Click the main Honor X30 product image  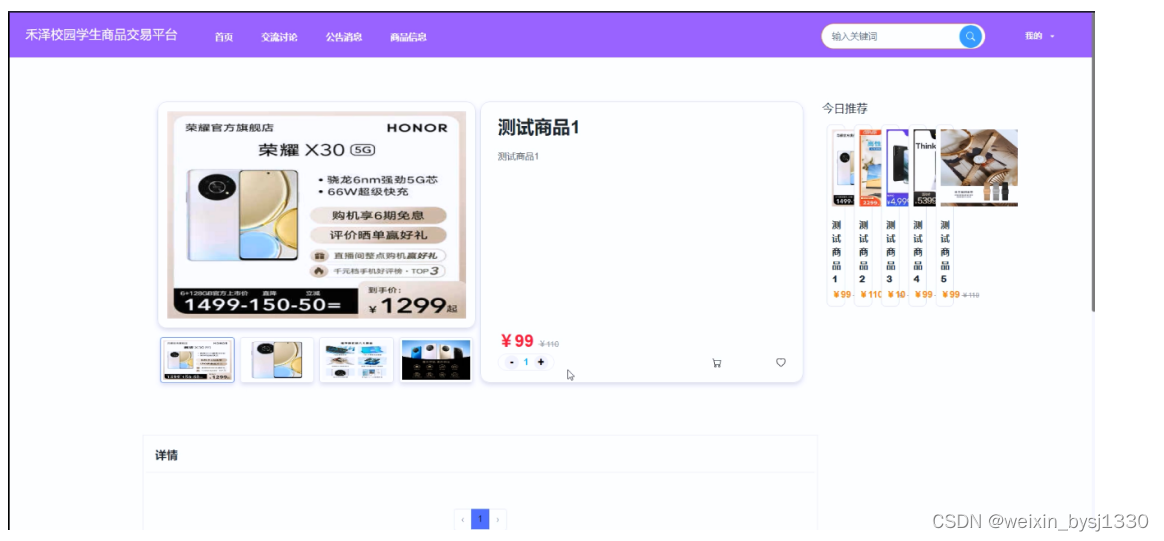(x=316, y=214)
